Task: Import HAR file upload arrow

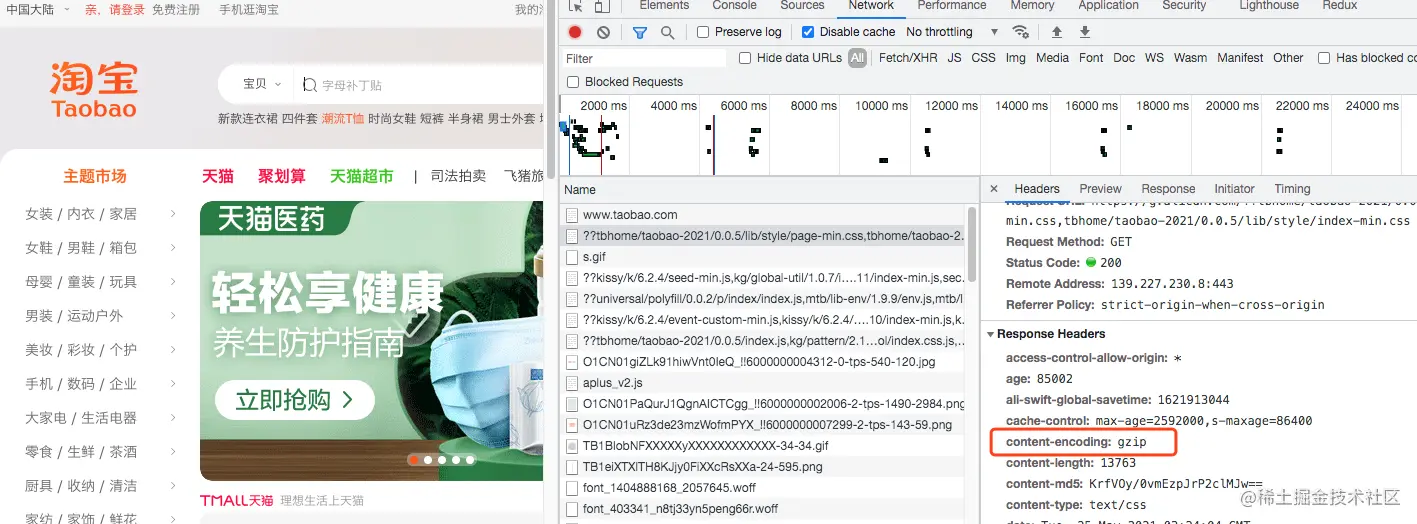Action: (x=1059, y=32)
